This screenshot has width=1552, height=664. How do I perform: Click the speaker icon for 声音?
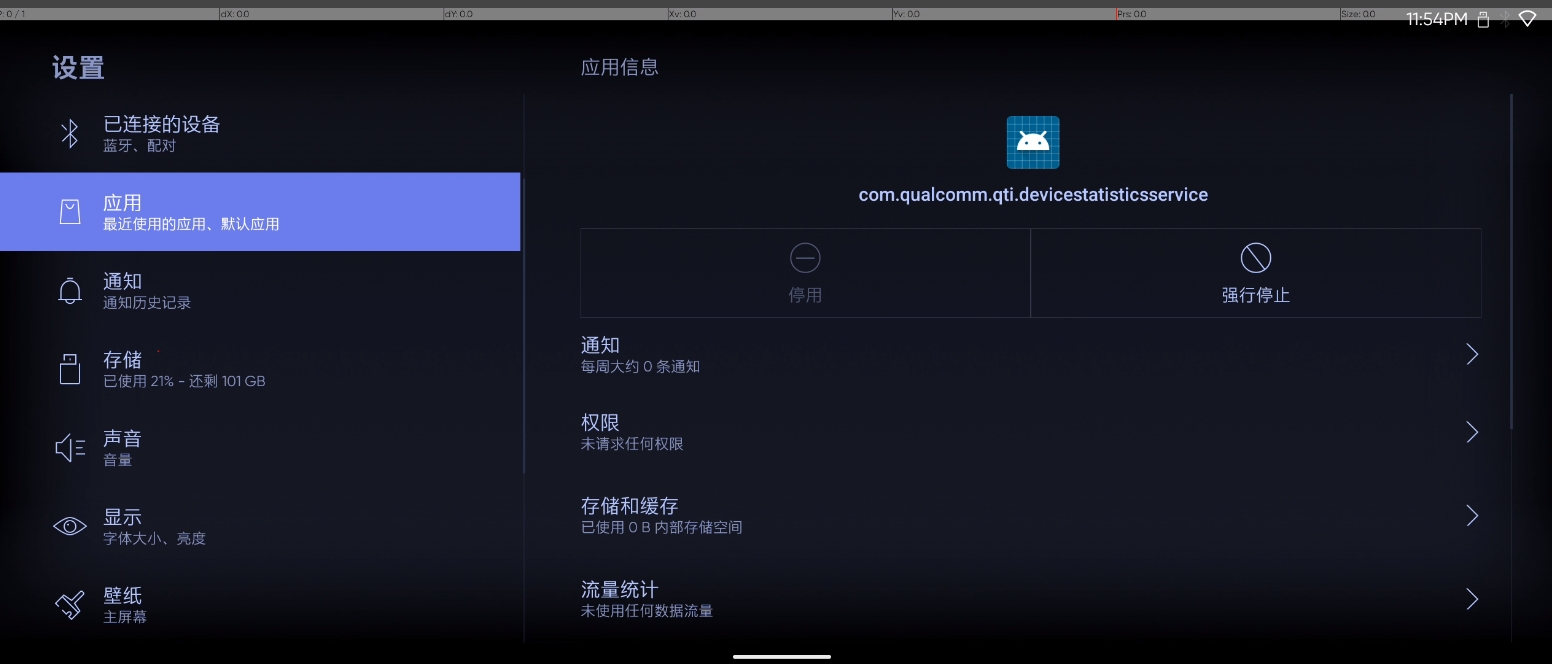(70, 447)
